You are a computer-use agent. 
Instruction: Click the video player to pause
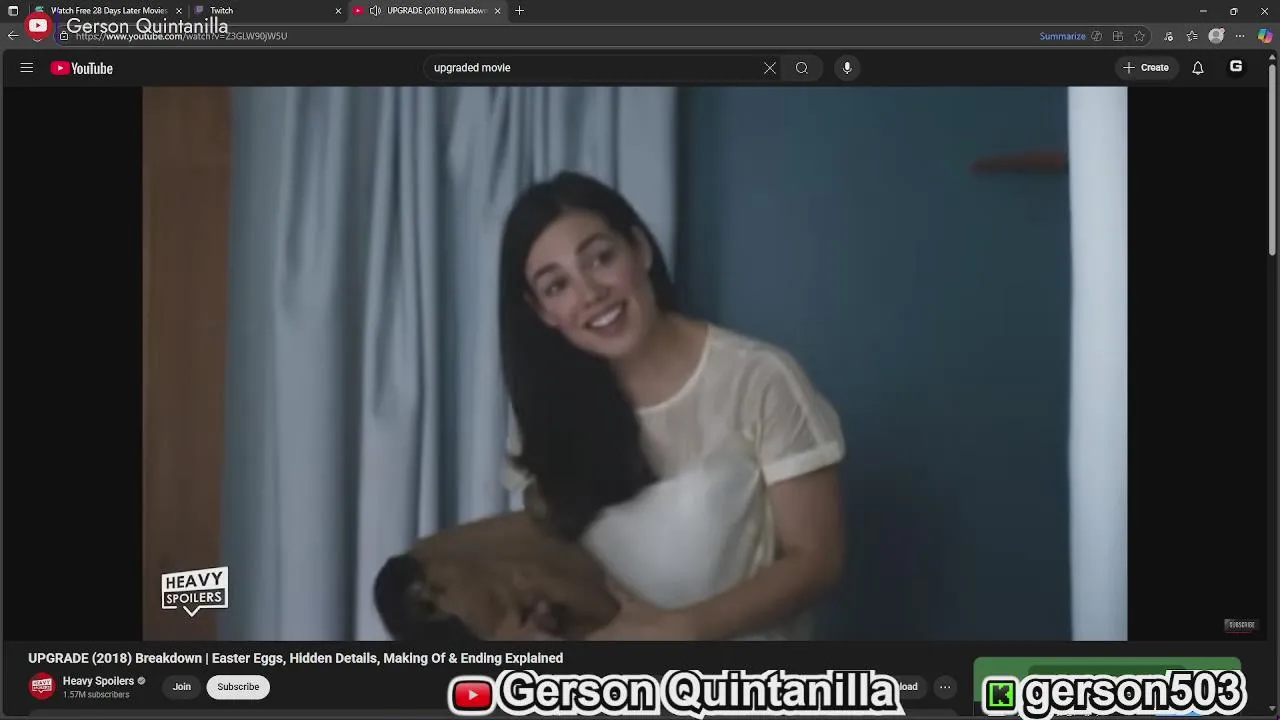coord(634,363)
